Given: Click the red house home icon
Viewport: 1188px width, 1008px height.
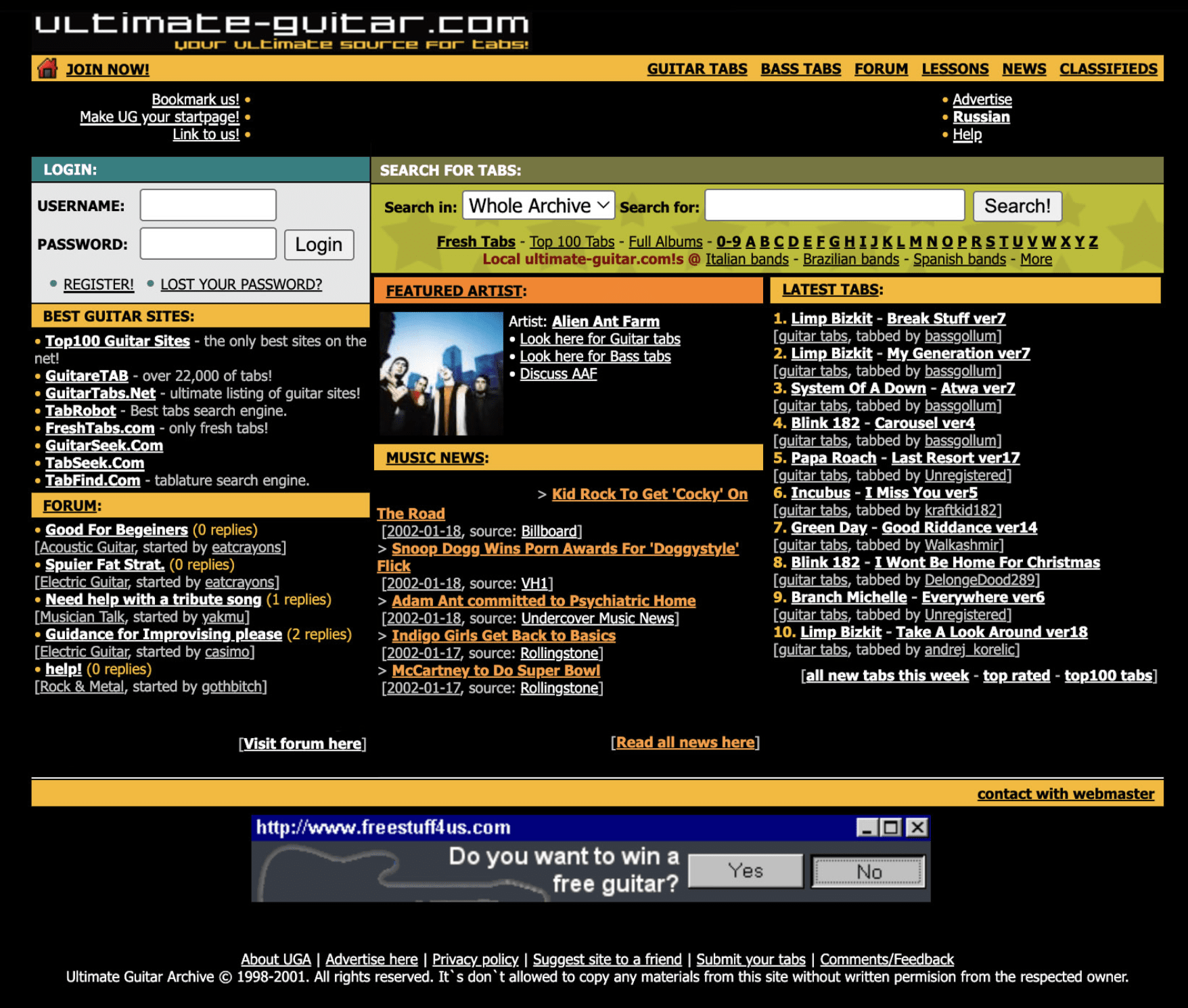Looking at the screenshot, I should point(47,68).
